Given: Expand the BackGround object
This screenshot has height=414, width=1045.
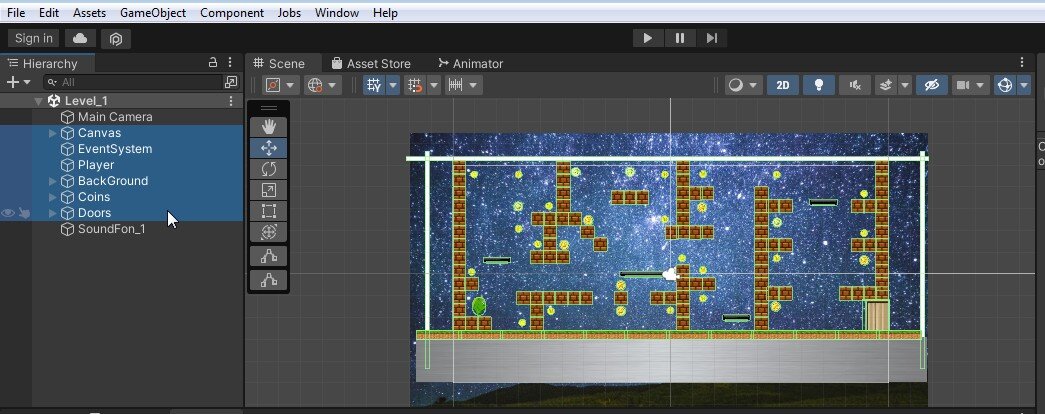Looking at the screenshot, I should click(x=53, y=181).
